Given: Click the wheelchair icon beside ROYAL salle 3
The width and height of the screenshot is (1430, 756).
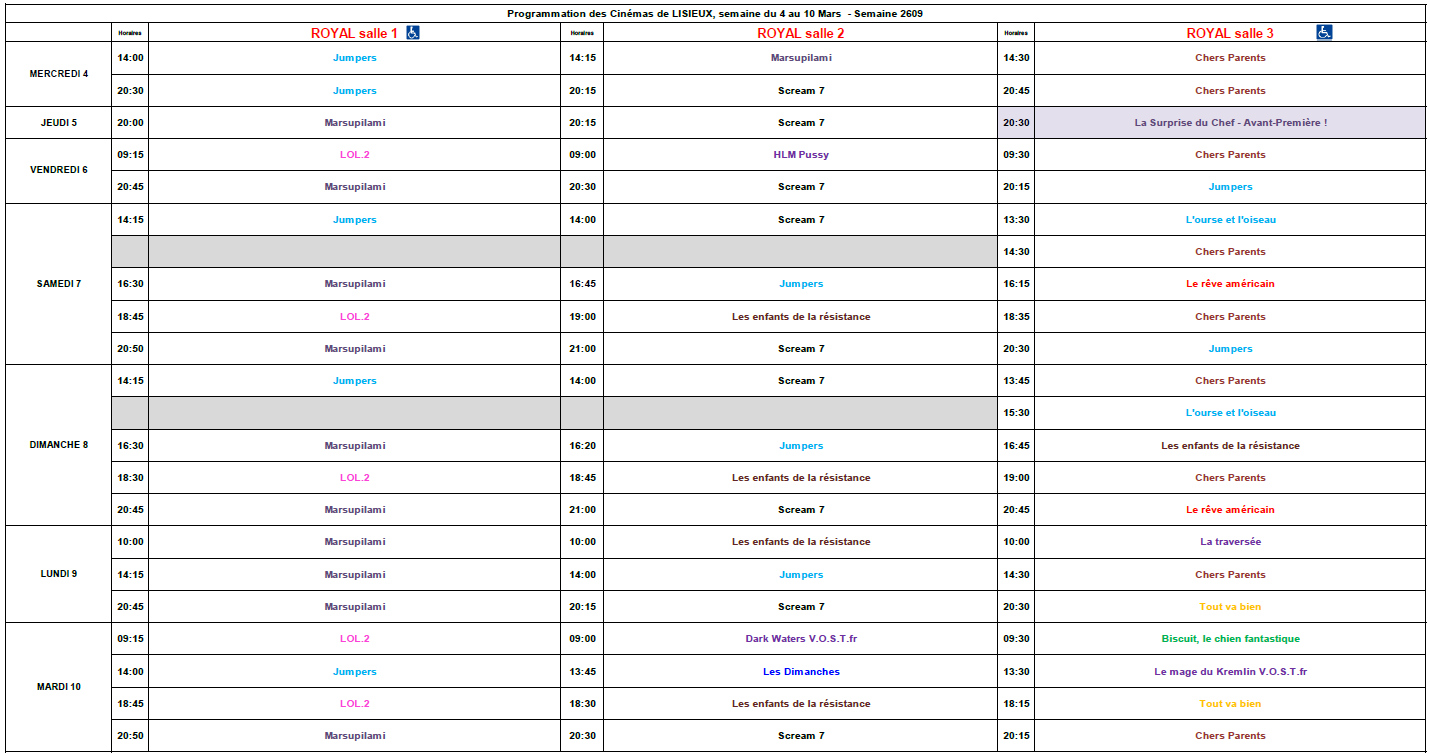Looking at the screenshot, I should click(1324, 33).
